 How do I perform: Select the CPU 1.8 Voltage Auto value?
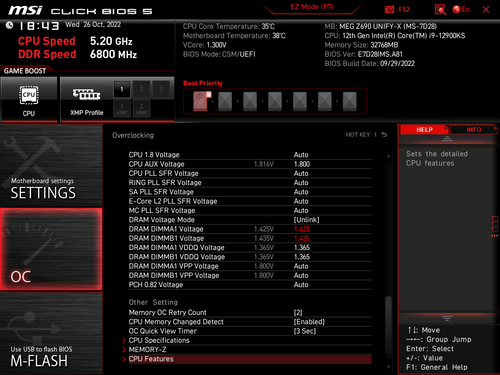pyautogui.click(x=301, y=155)
